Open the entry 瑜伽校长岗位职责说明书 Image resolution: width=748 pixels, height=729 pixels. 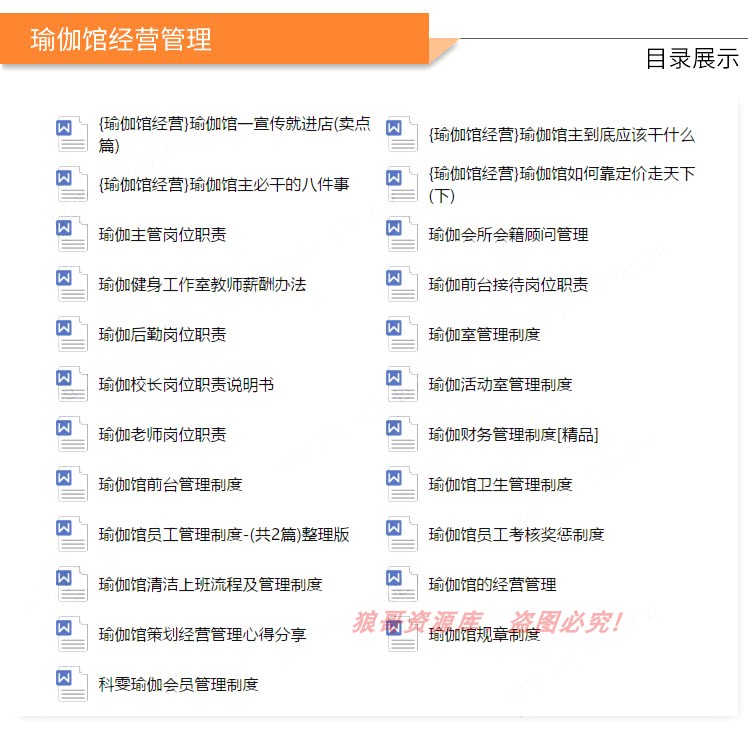pos(186,385)
